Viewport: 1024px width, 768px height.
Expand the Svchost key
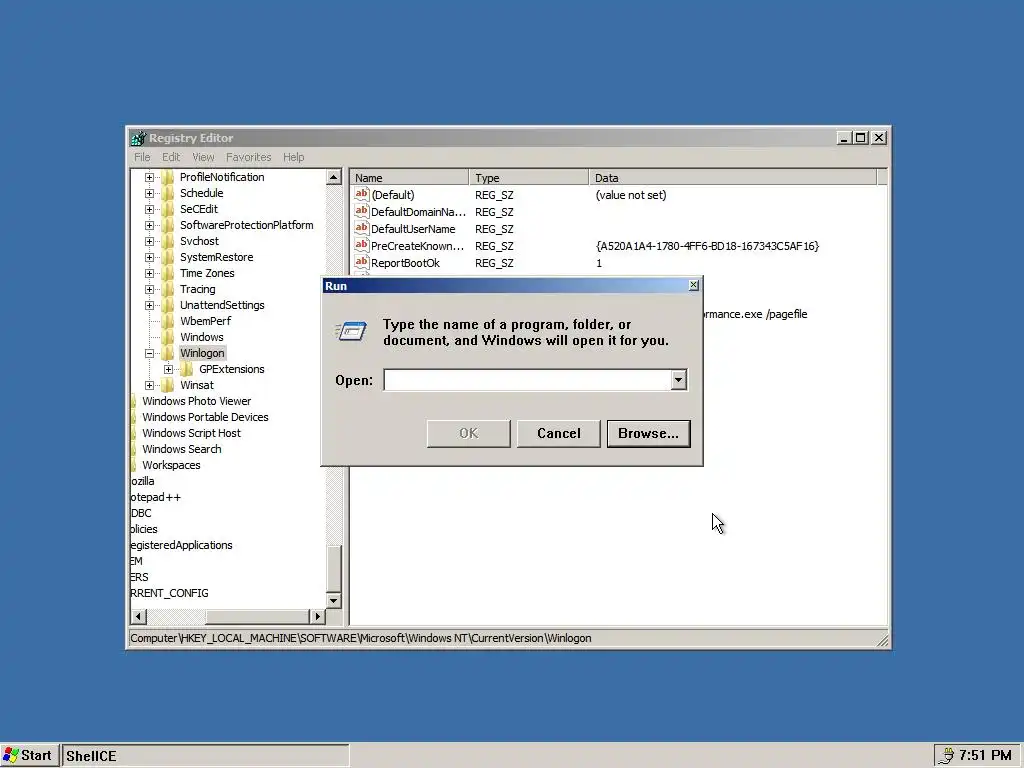tap(150, 241)
